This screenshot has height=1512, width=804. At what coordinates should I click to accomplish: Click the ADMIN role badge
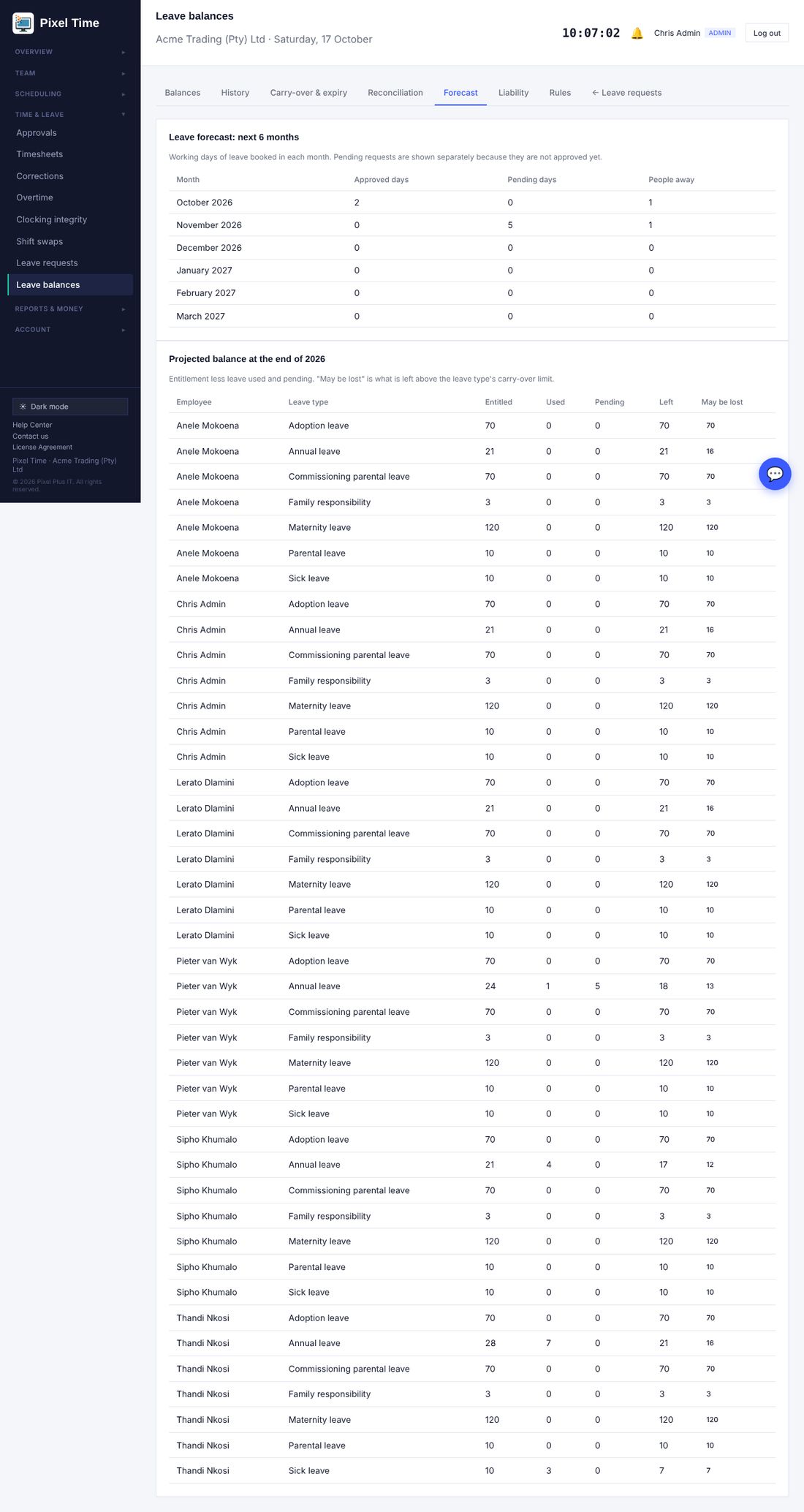[x=720, y=33]
